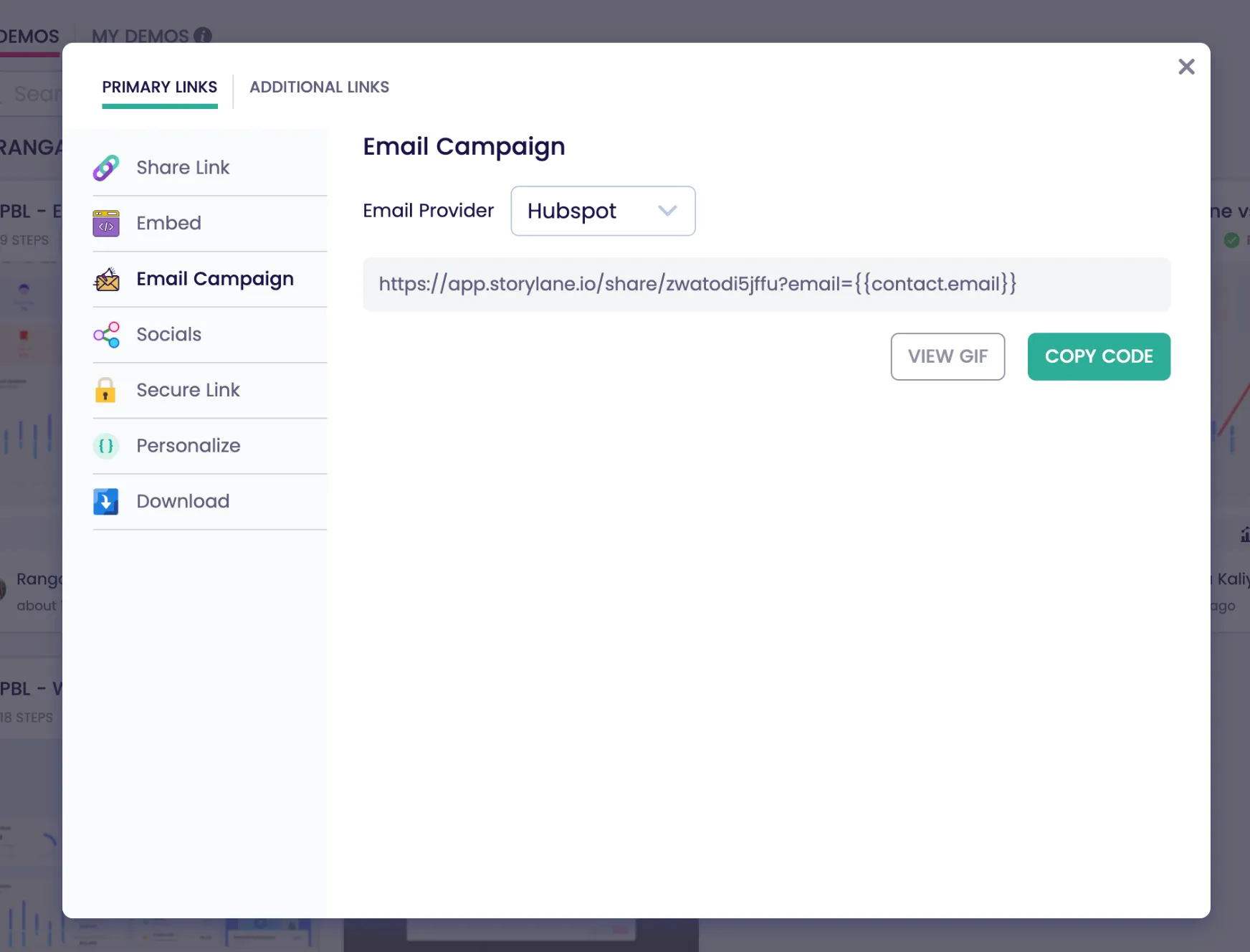The height and width of the screenshot is (952, 1250).
Task: Open the Secure Link section
Action: coord(210,390)
